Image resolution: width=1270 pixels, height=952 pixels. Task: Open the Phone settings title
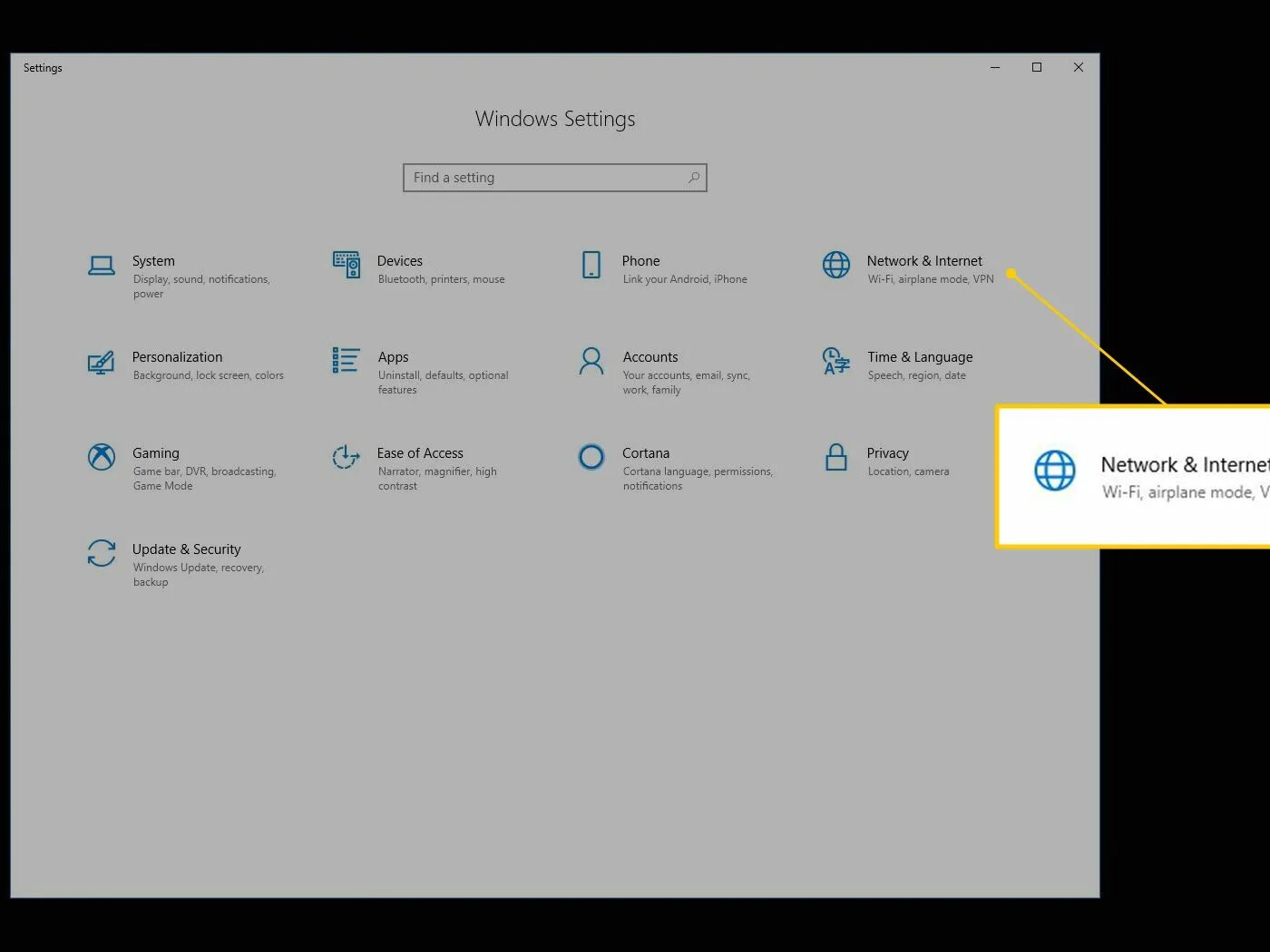tap(641, 261)
